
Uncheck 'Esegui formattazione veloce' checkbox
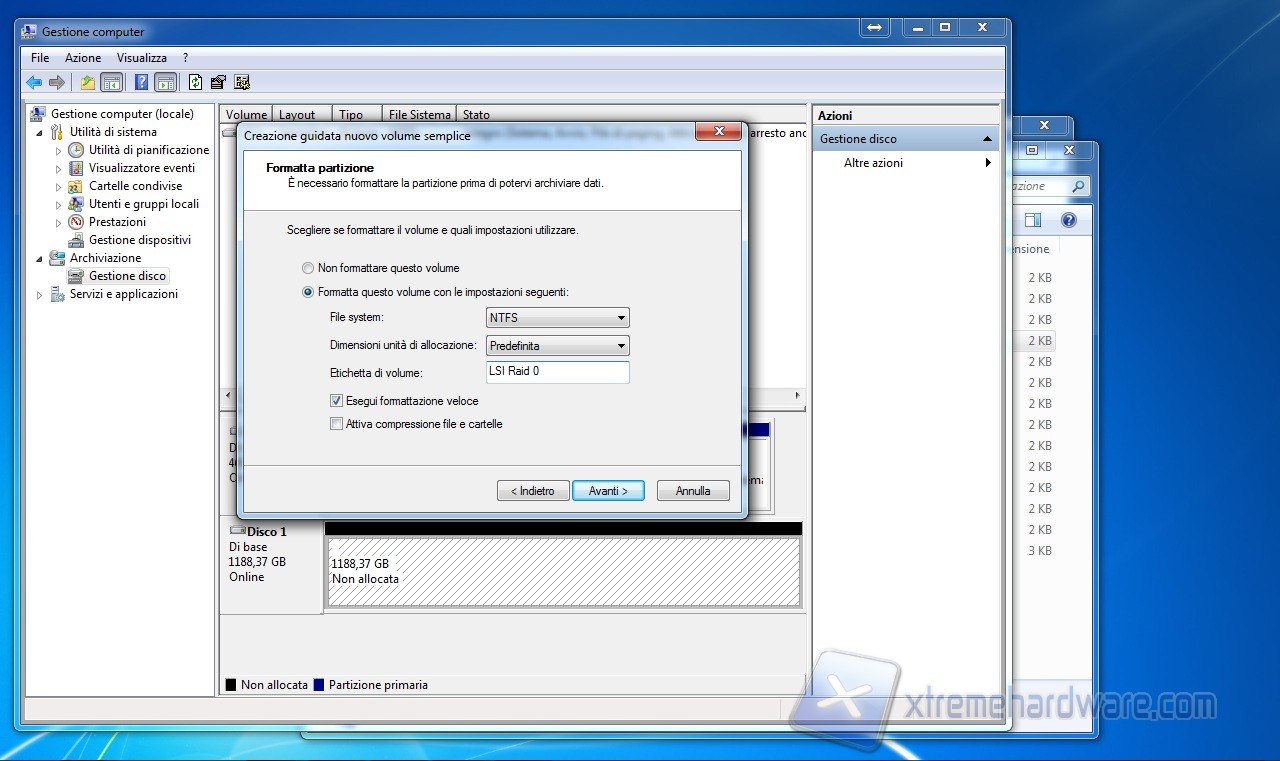(336, 401)
